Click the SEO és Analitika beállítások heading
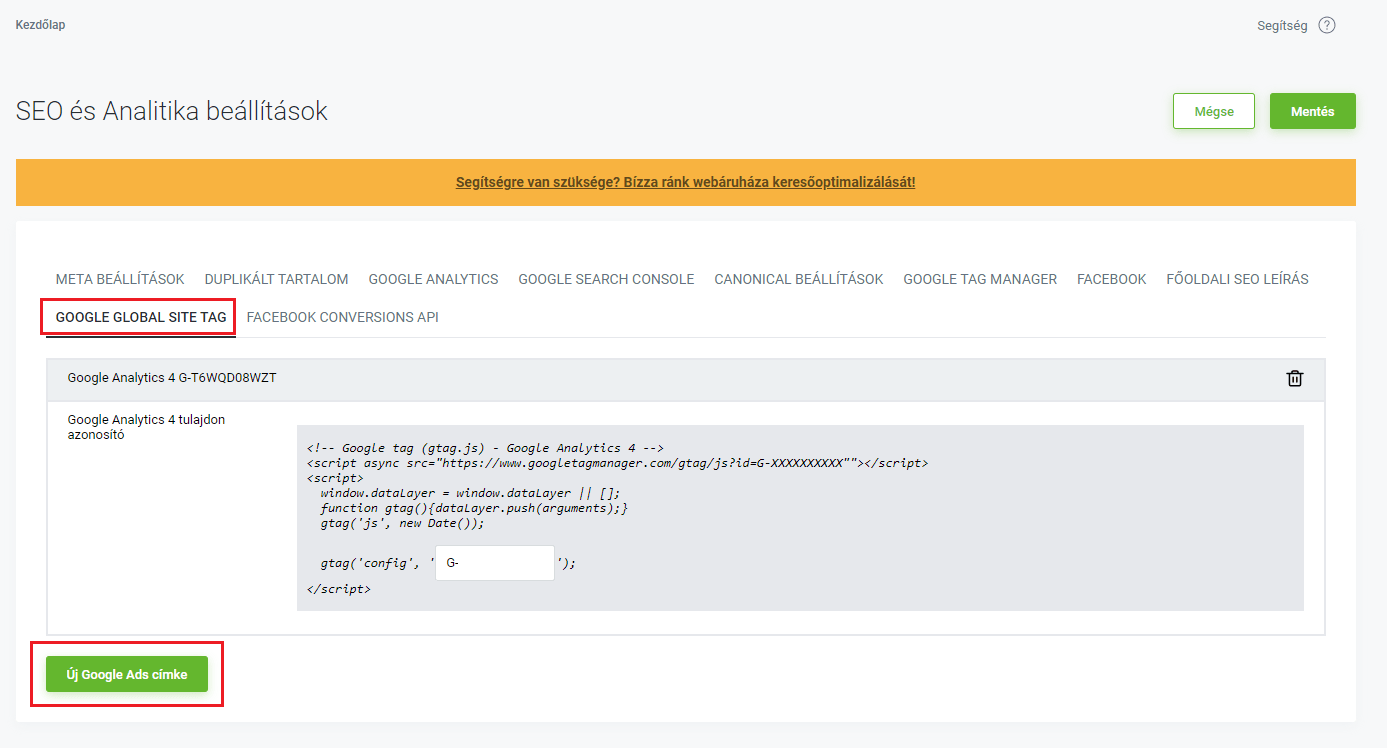This screenshot has height=748, width=1387. tap(172, 111)
